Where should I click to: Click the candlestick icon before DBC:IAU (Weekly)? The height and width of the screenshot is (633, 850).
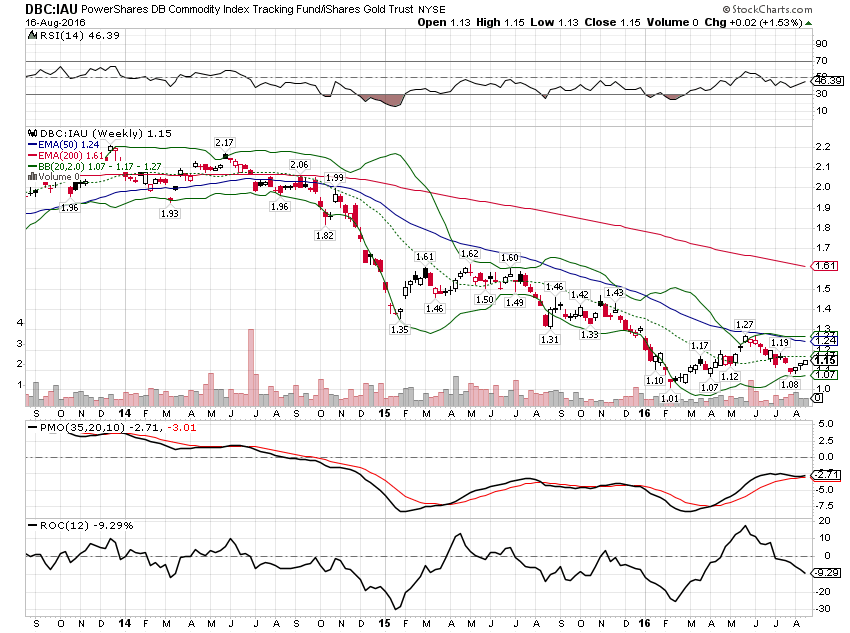(33, 133)
